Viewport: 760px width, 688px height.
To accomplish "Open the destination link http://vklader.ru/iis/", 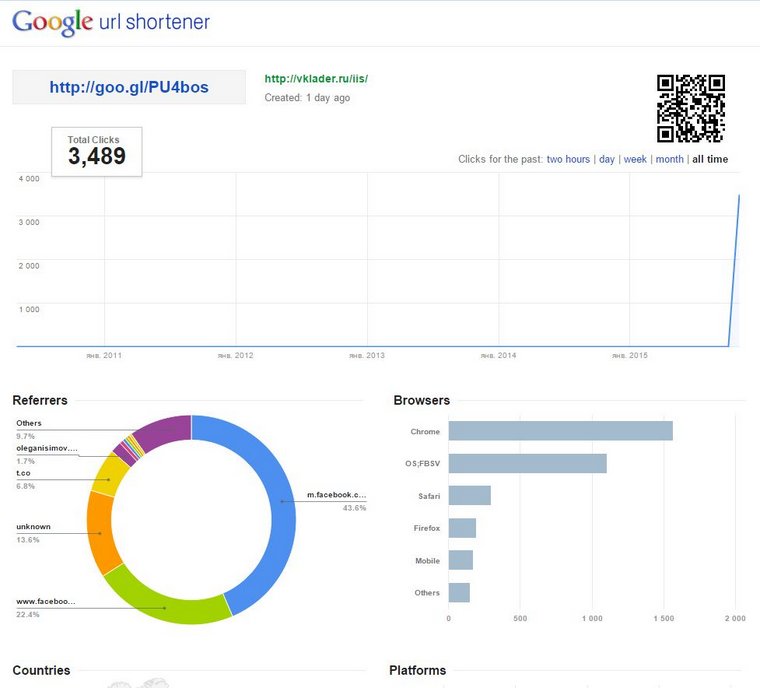I will coord(316,79).
